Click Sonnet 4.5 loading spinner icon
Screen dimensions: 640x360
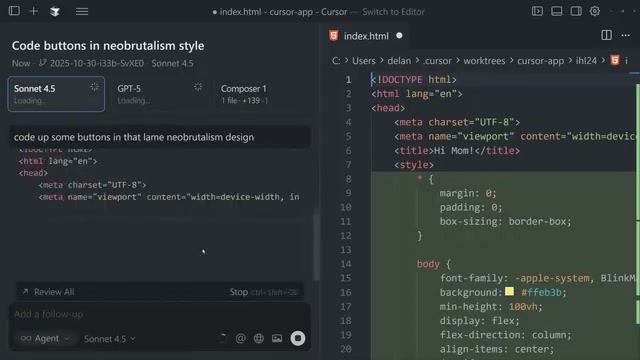click(94, 87)
